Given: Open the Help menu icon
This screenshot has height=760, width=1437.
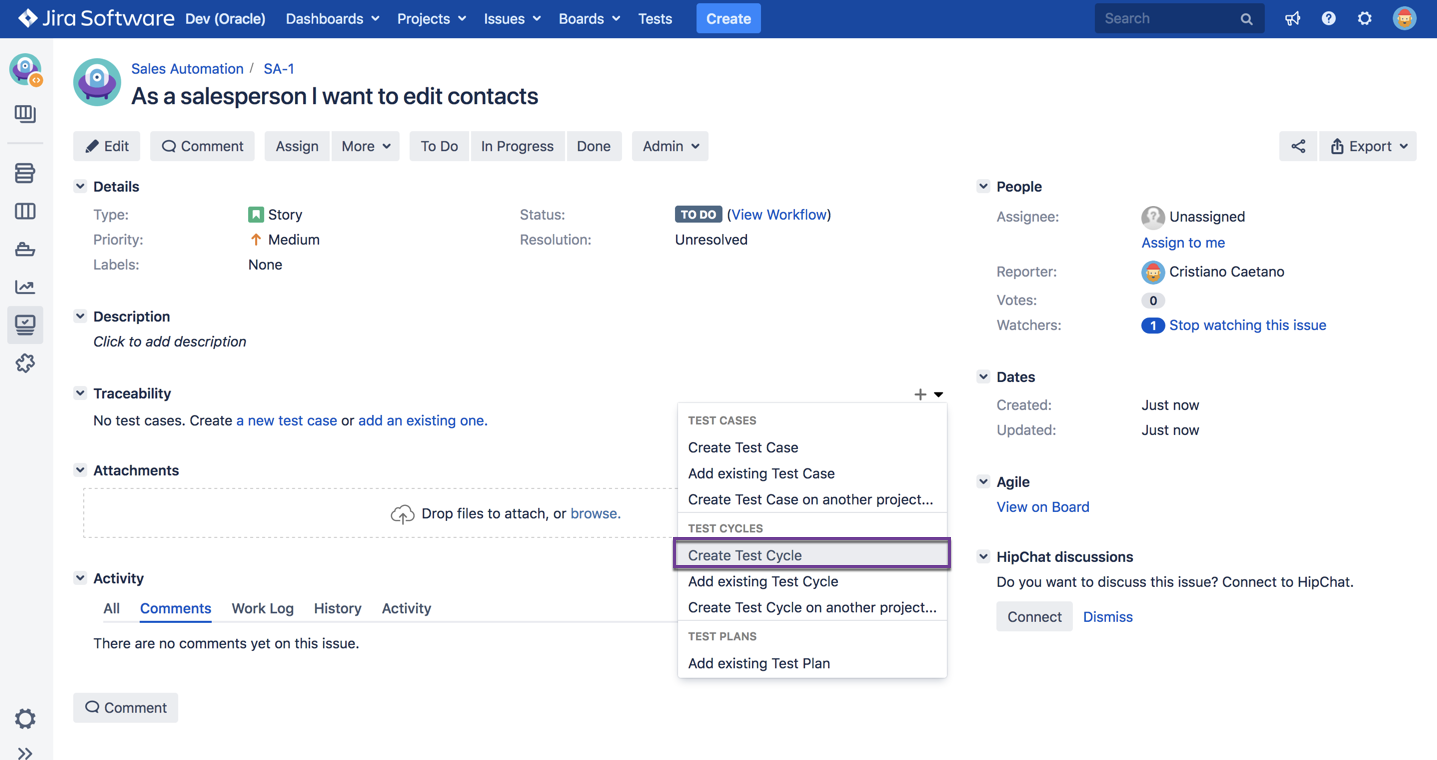Looking at the screenshot, I should (x=1328, y=18).
